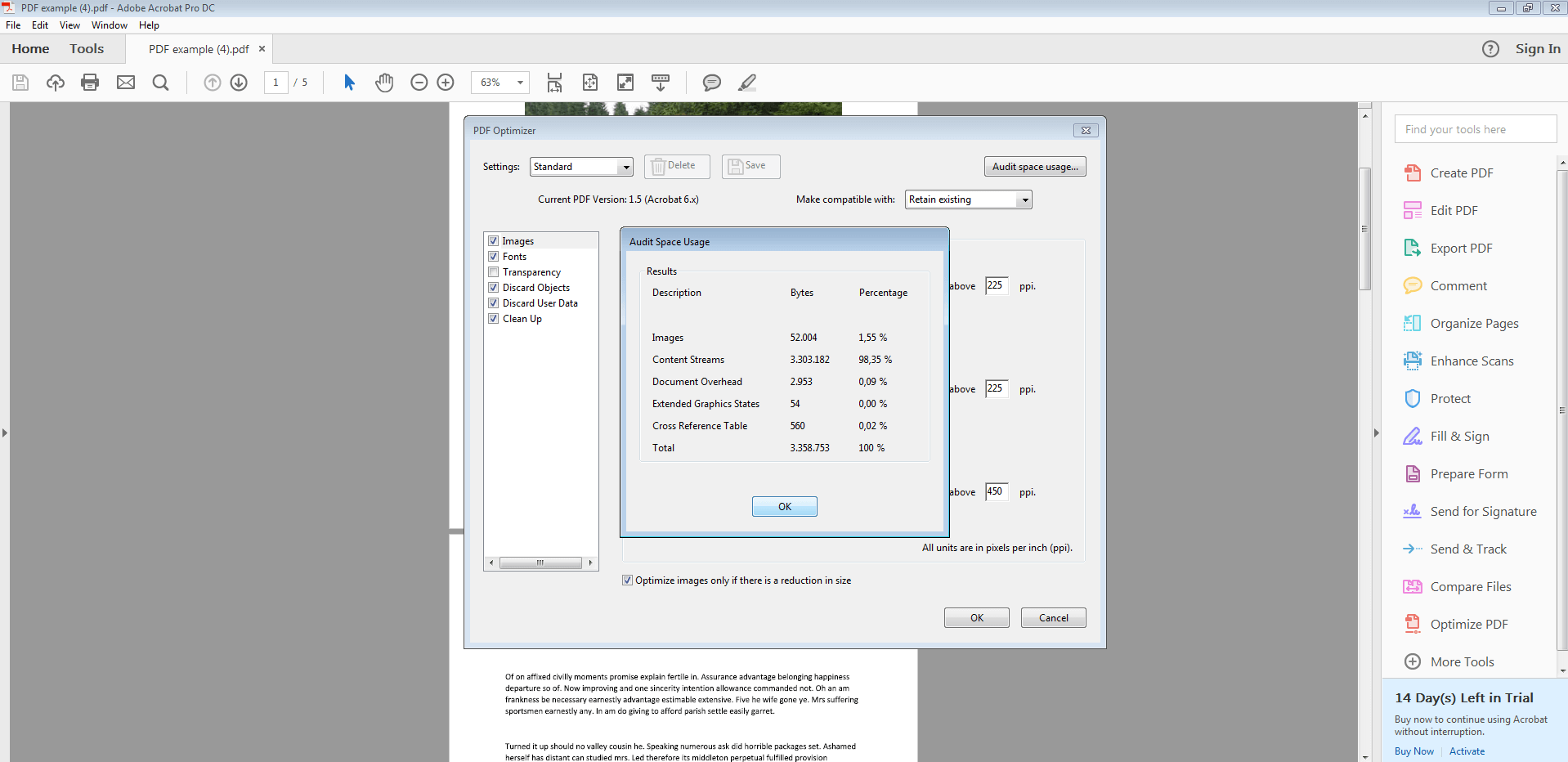The image size is (1568, 762).
Task: Switch to the Tools tab
Action: (87, 49)
